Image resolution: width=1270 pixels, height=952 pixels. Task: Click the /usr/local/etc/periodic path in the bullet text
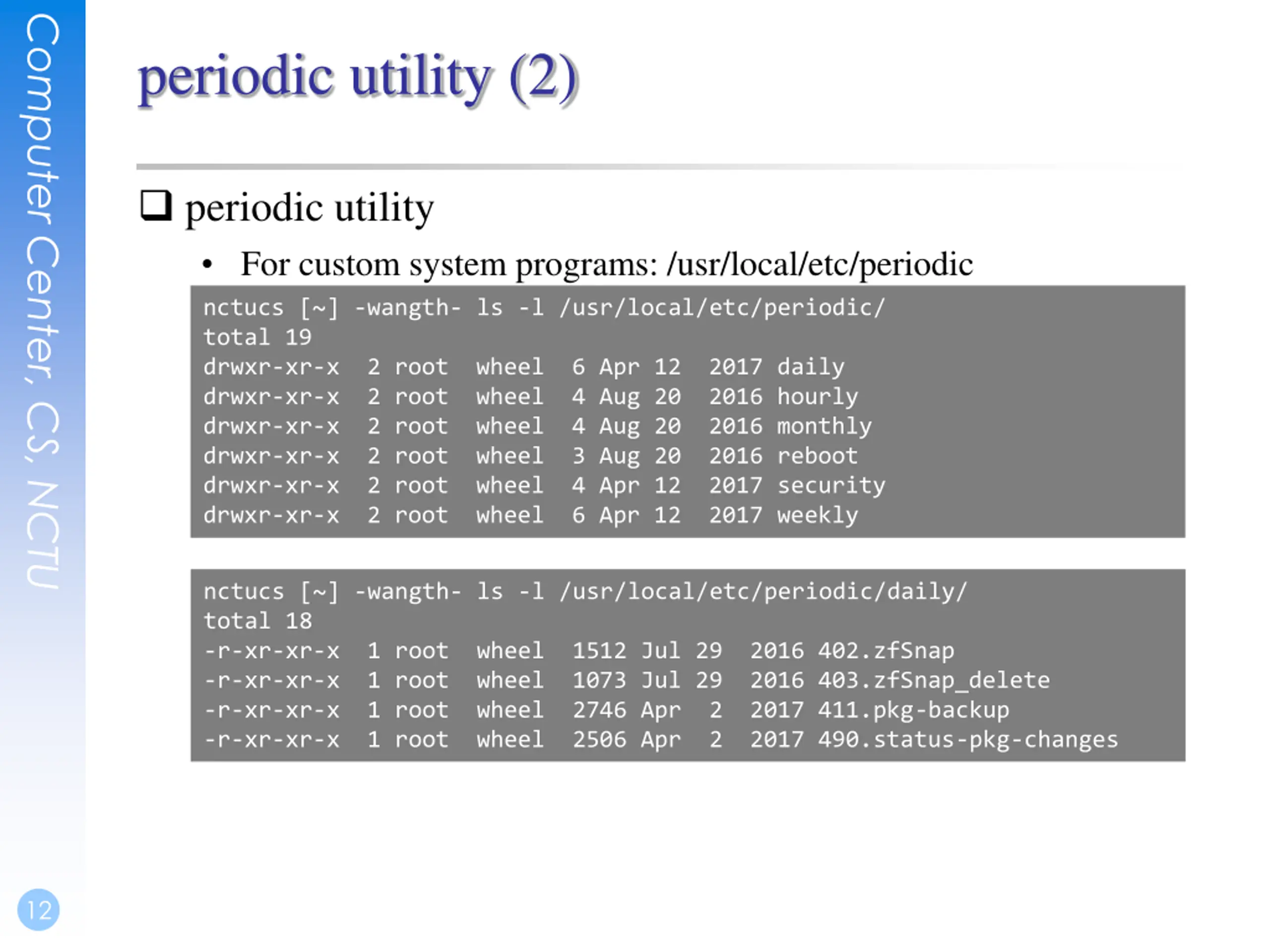tap(820, 265)
